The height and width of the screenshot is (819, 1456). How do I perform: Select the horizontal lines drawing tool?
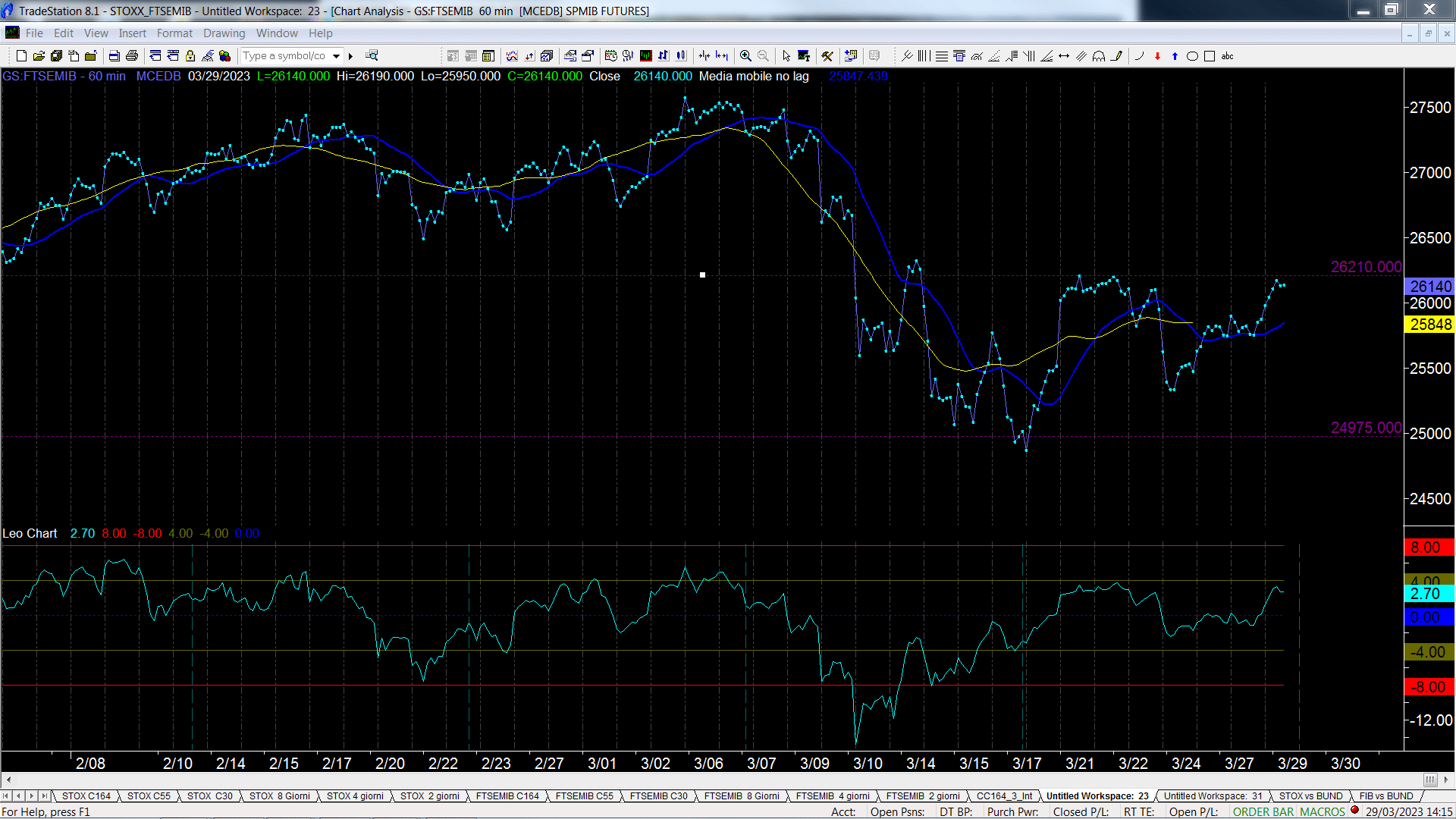(941, 56)
